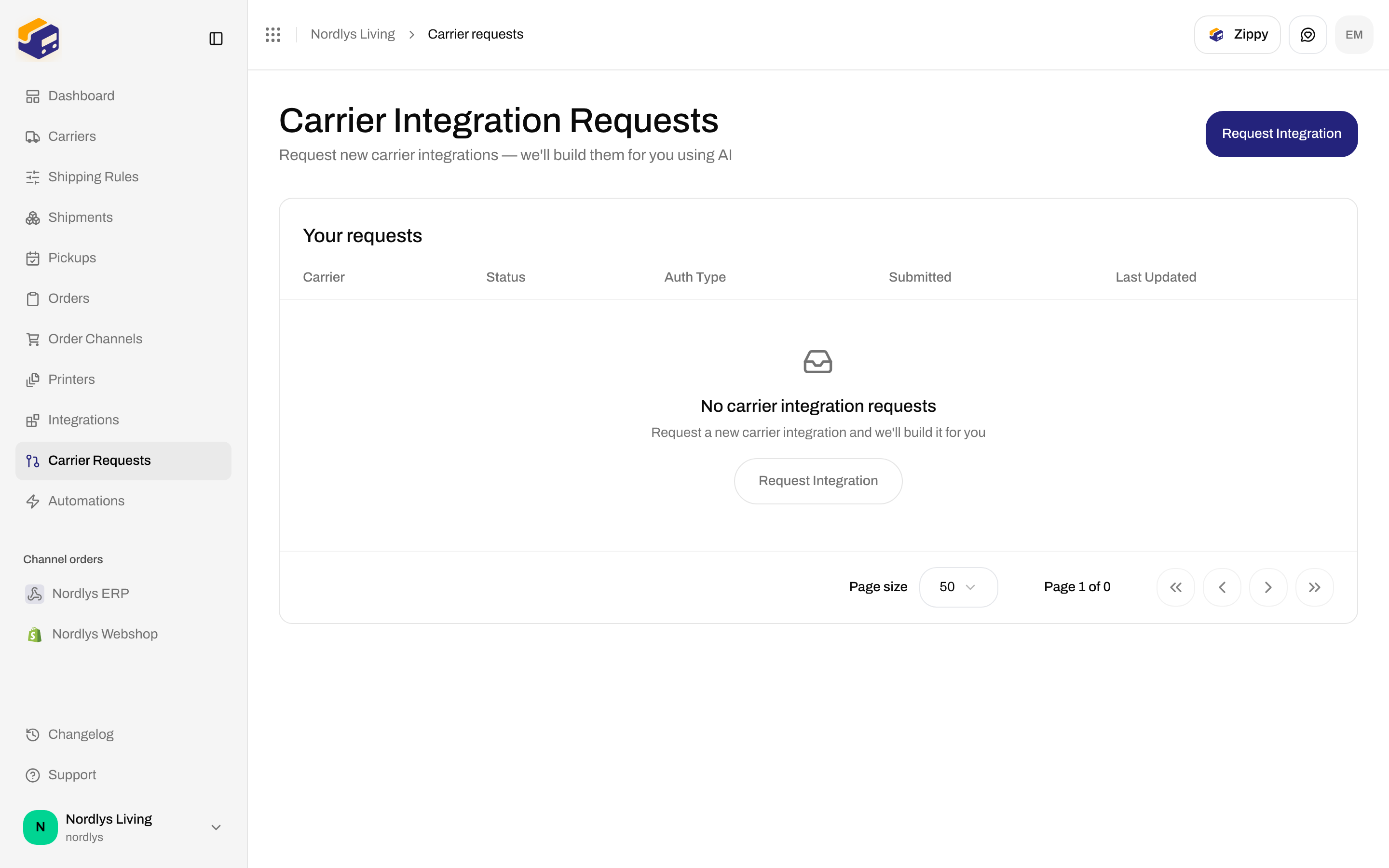Click the Carrier column header

tap(324, 277)
